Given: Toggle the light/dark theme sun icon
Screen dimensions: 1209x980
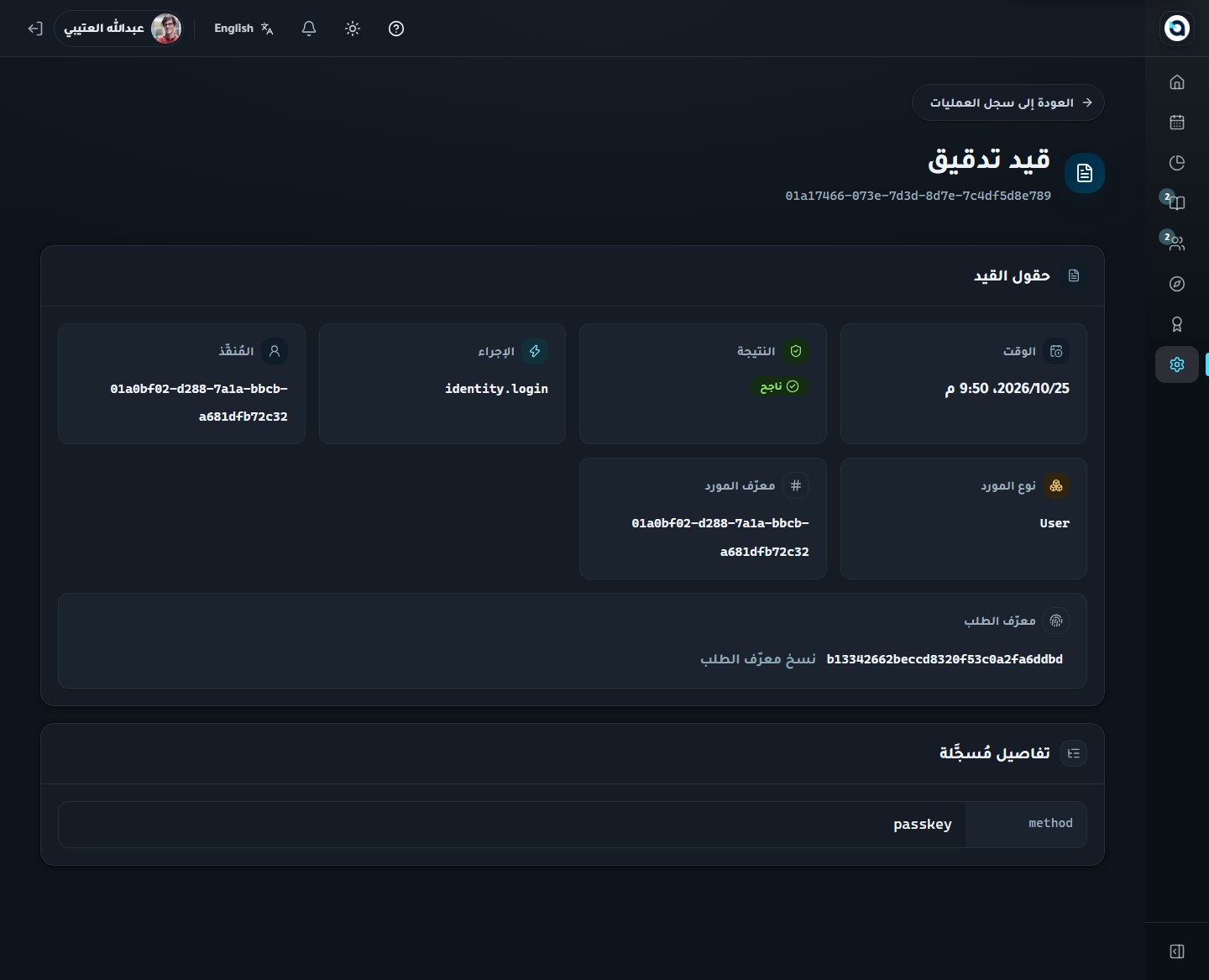Looking at the screenshot, I should tap(353, 29).
